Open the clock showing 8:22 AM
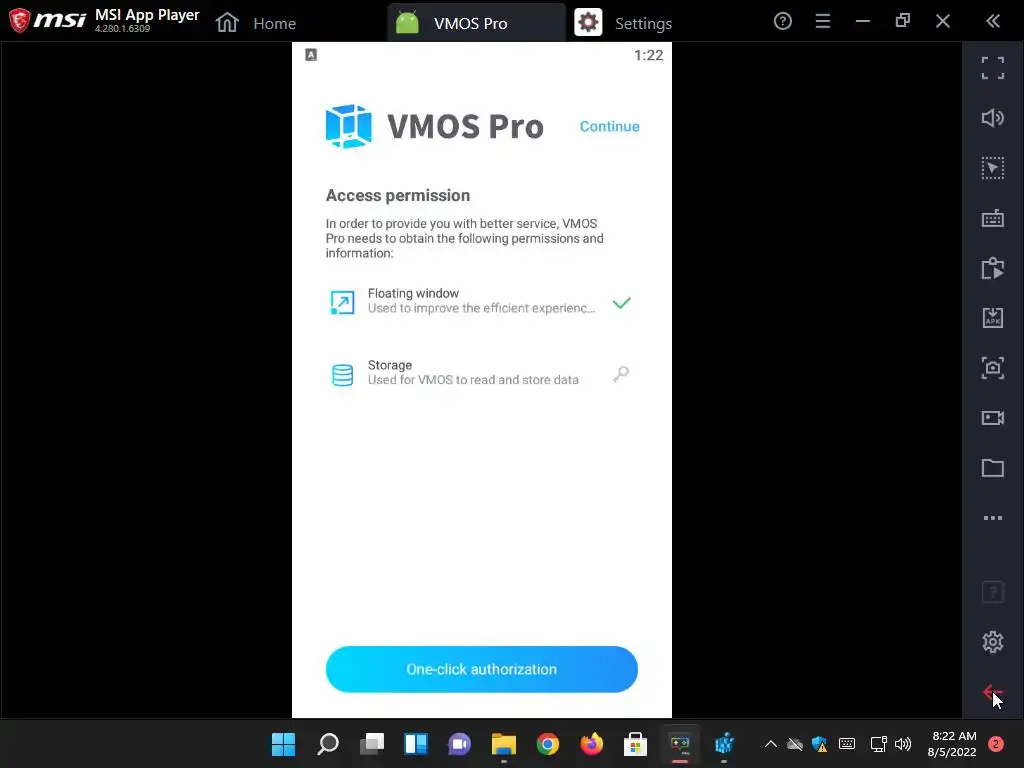Screen dimensions: 1024x768 [952, 744]
